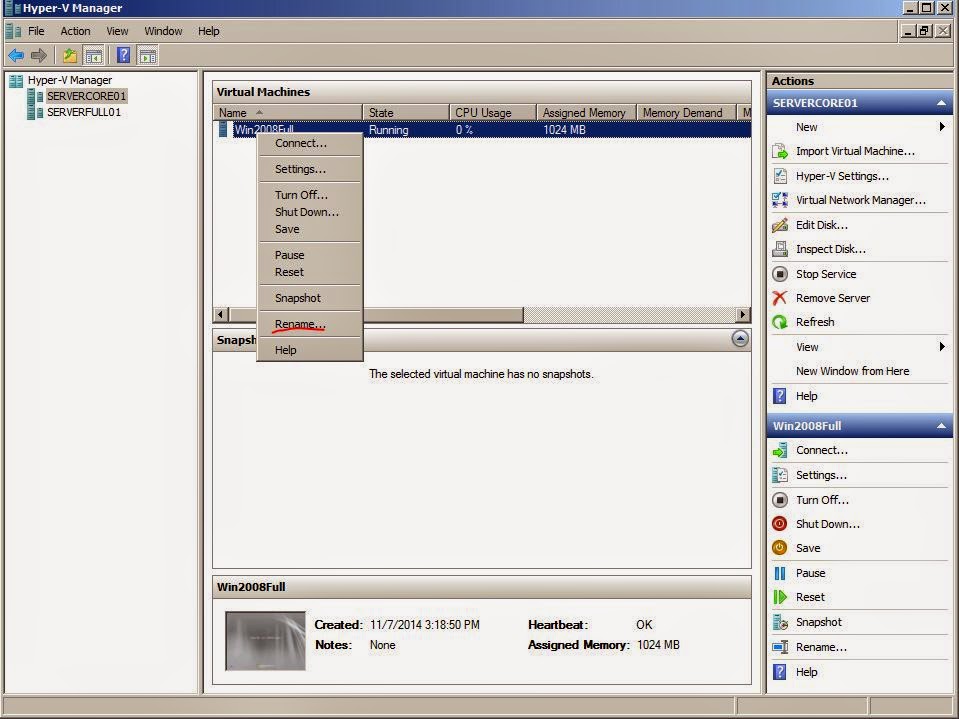The image size is (959, 719).
Task: Select SERVERCORE01 in the tree
Action: point(86,96)
